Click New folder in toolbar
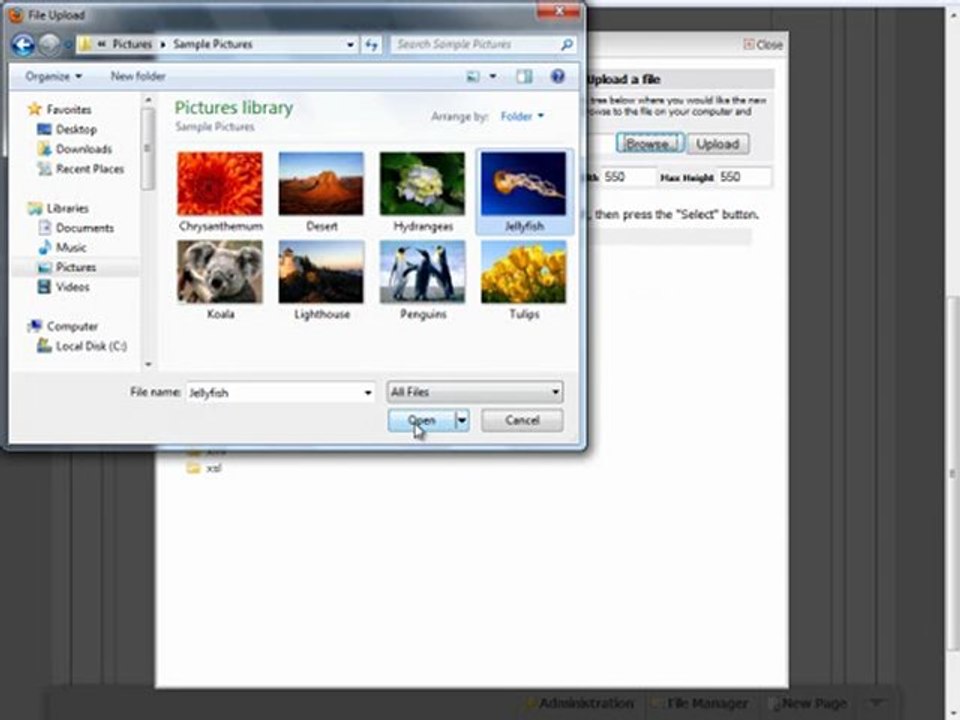Viewport: 960px width, 720px height. pos(138,77)
